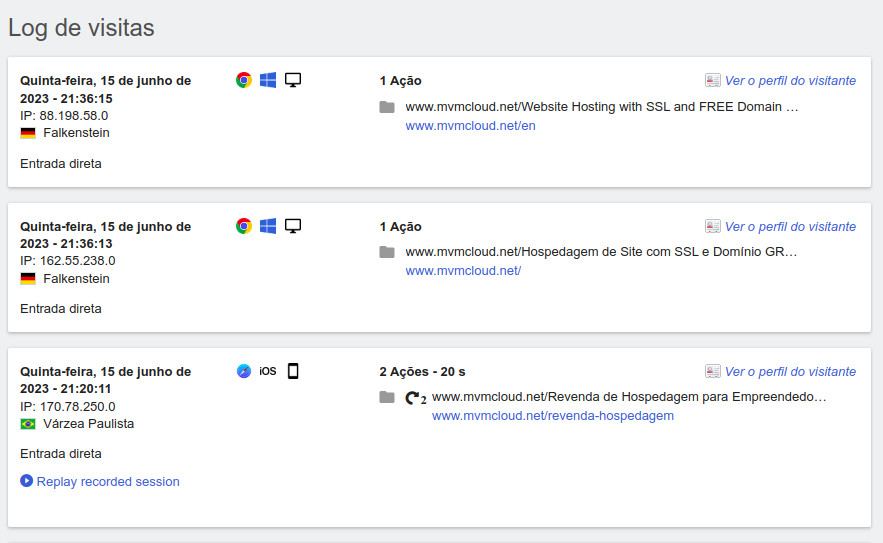Open the www.mvmcloud.net/en page link
Image resolution: width=883 pixels, height=543 pixels.
click(x=470, y=126)
